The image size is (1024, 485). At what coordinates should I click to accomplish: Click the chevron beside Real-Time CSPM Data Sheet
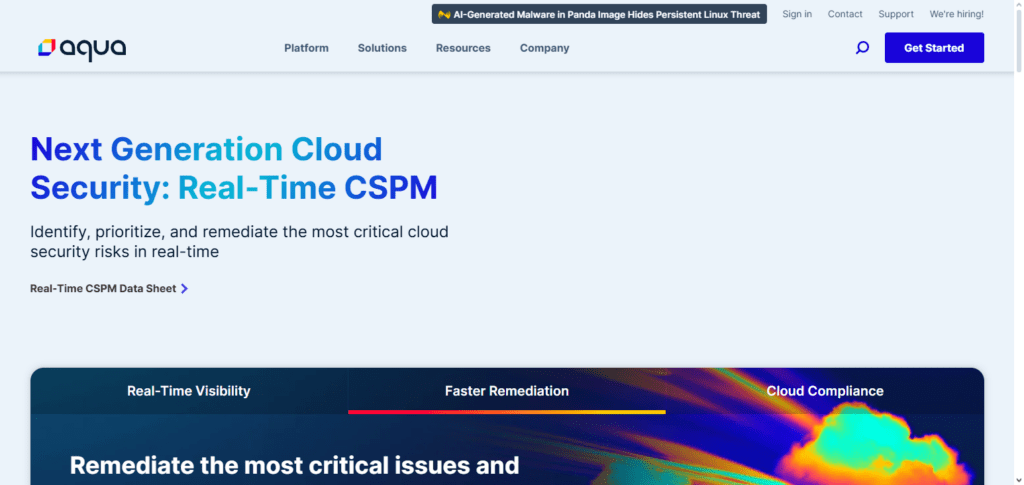coord(184,289)
